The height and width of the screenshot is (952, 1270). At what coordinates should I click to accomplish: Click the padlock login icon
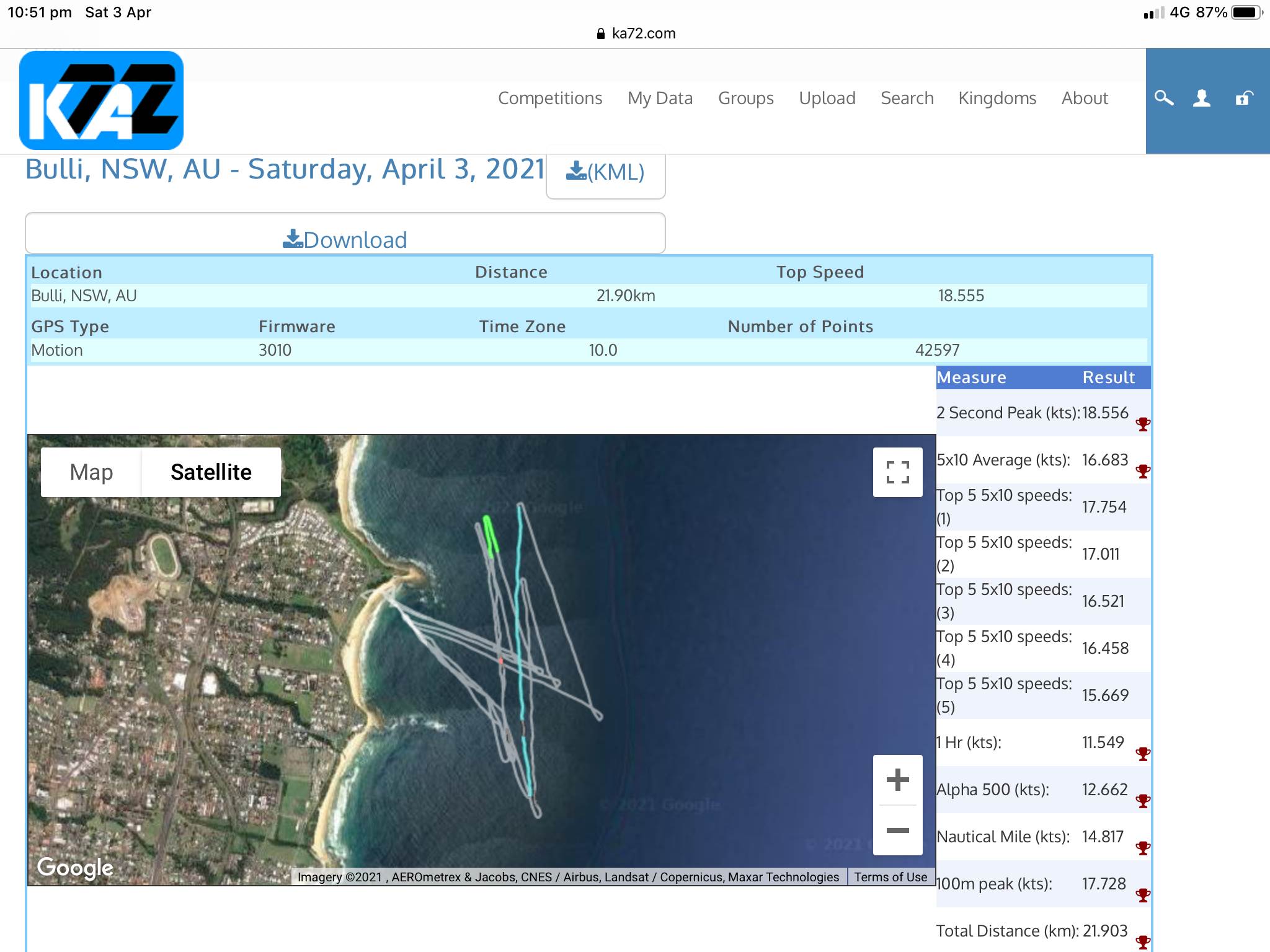(1243, 98)
